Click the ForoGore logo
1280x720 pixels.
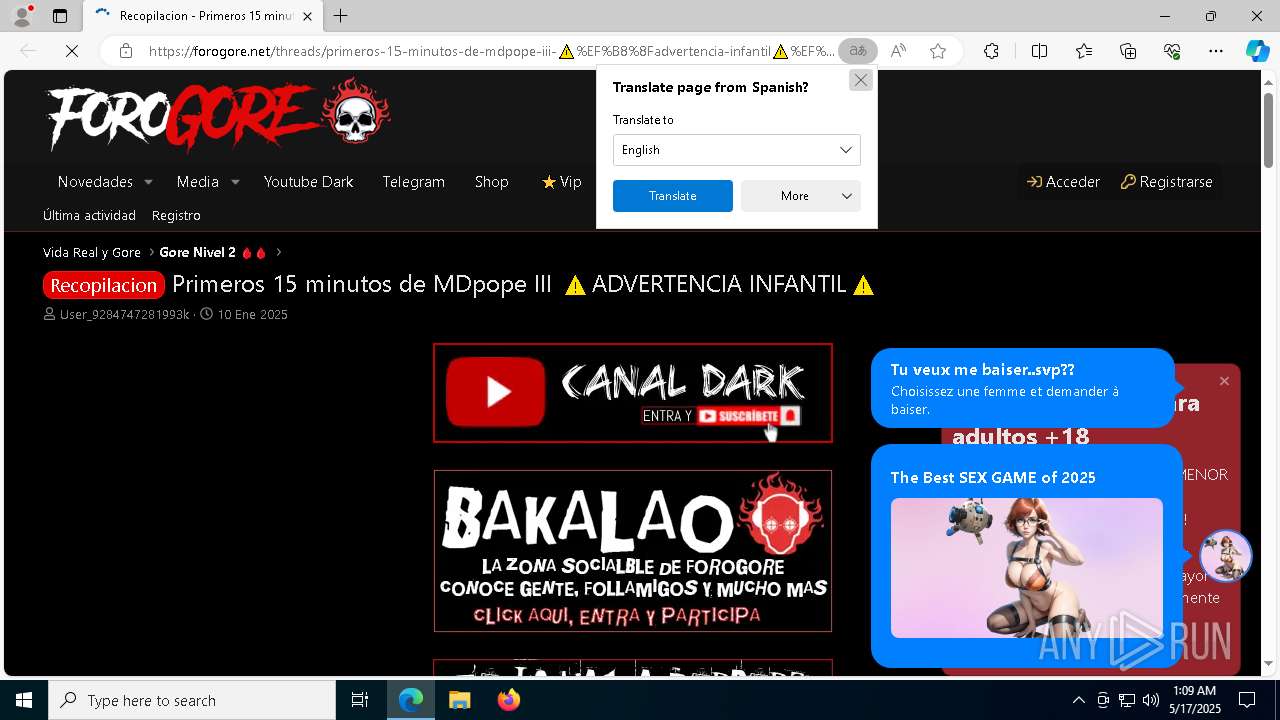click(x=218, y=116)
